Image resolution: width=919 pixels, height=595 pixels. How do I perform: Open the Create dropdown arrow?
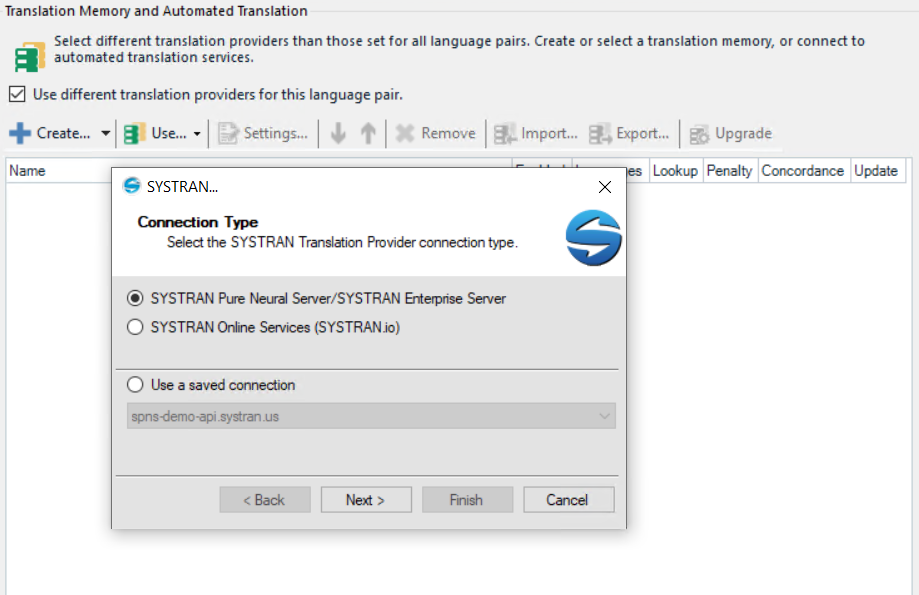click(105, 133)
